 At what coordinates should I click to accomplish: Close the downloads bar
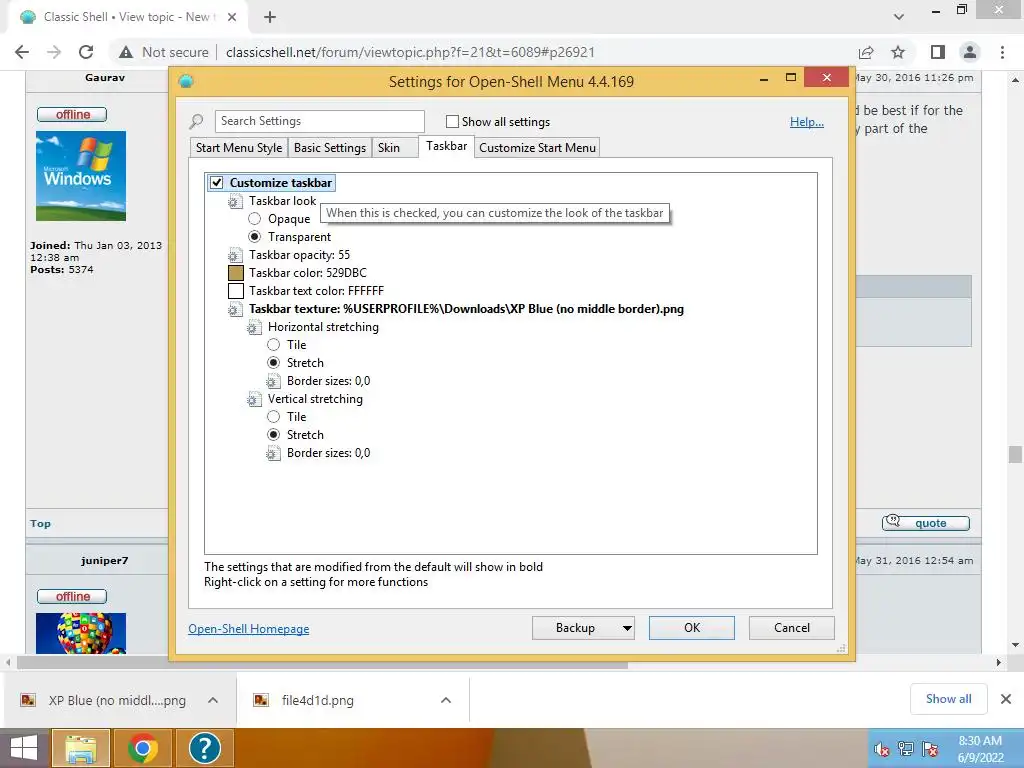tap(1006, 699)
